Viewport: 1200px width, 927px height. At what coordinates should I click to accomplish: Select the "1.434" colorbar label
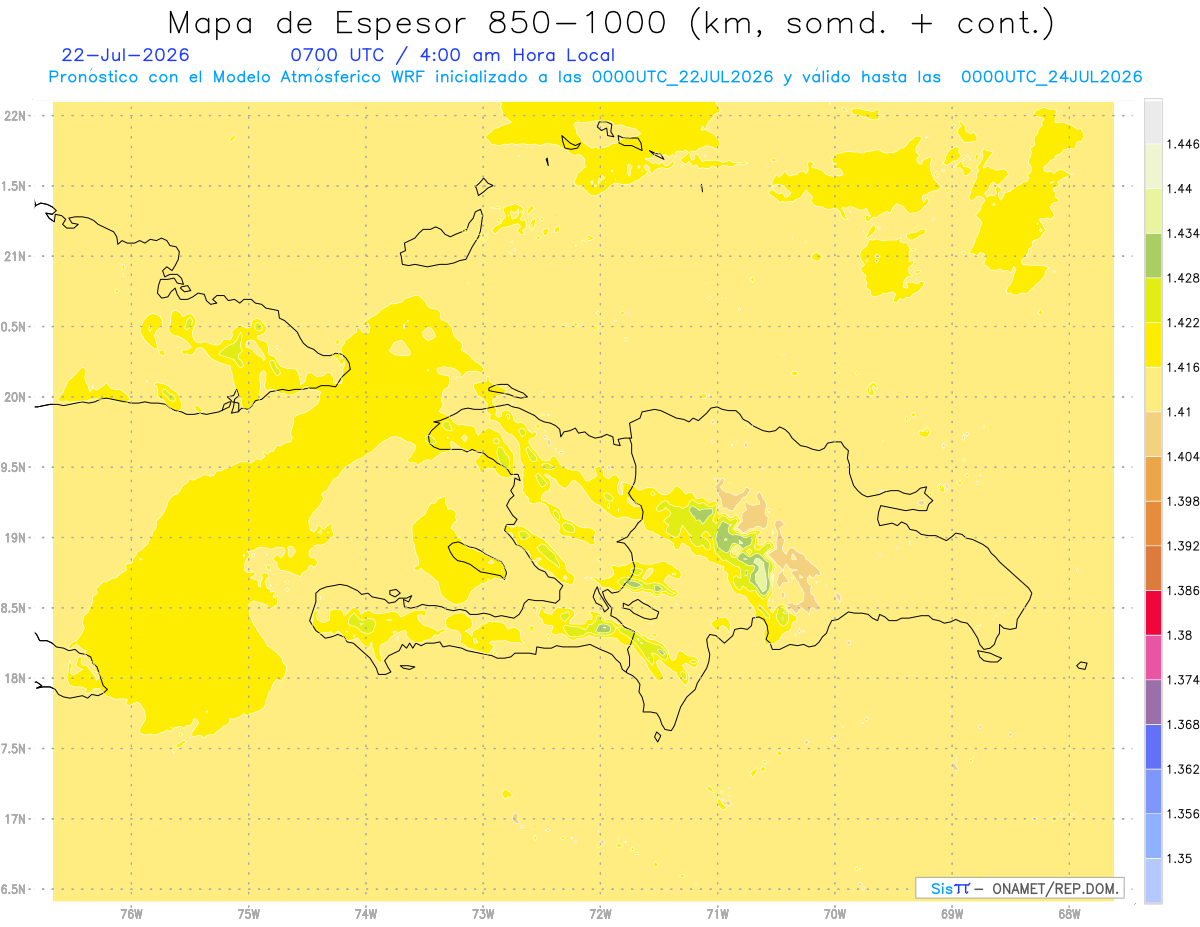1183,233
